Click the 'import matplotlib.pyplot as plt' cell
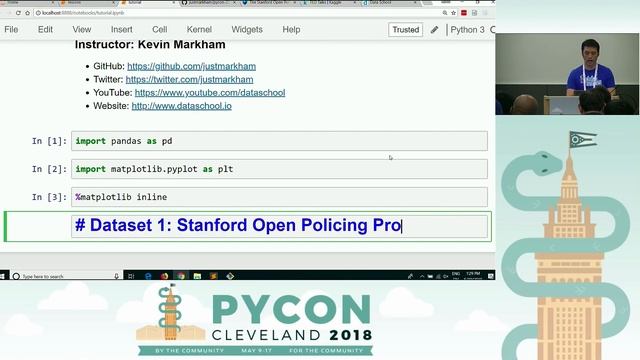640x360 pixels. pyautogui.click(x=279, y=169)
